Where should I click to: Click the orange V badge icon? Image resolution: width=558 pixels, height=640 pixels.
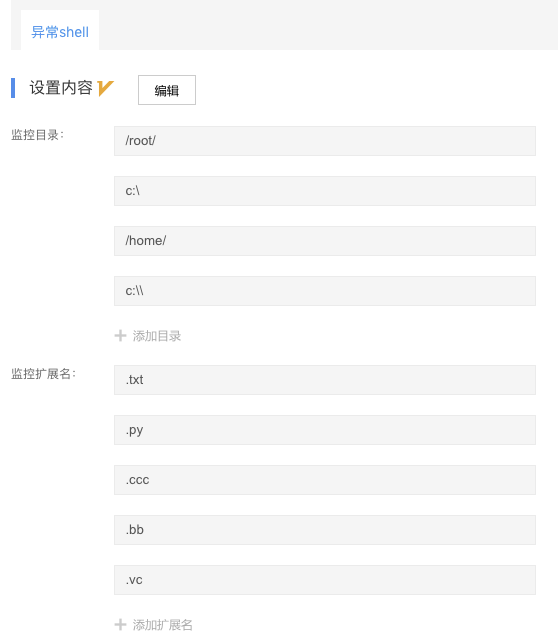105,88
